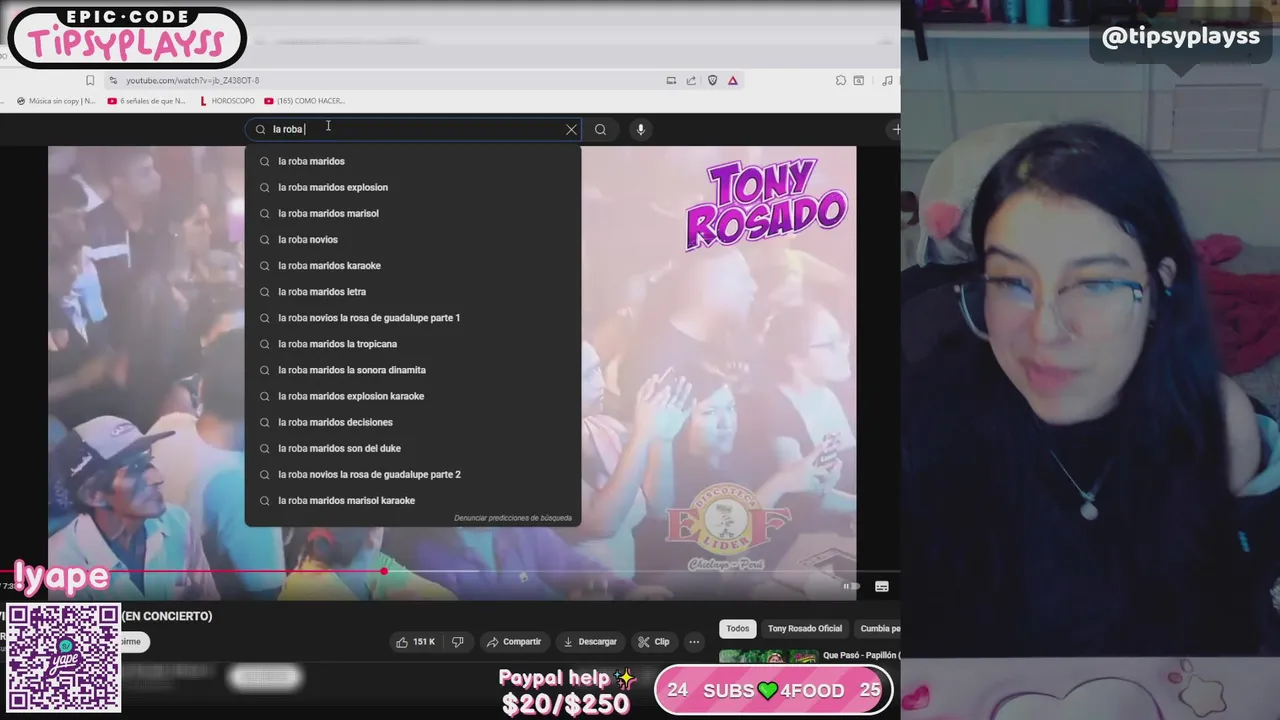This screenshot has height=720, width=1280.
Task: Click inside the 'la roba' search field
Action: pyautogui.click(x=412, y=129)
